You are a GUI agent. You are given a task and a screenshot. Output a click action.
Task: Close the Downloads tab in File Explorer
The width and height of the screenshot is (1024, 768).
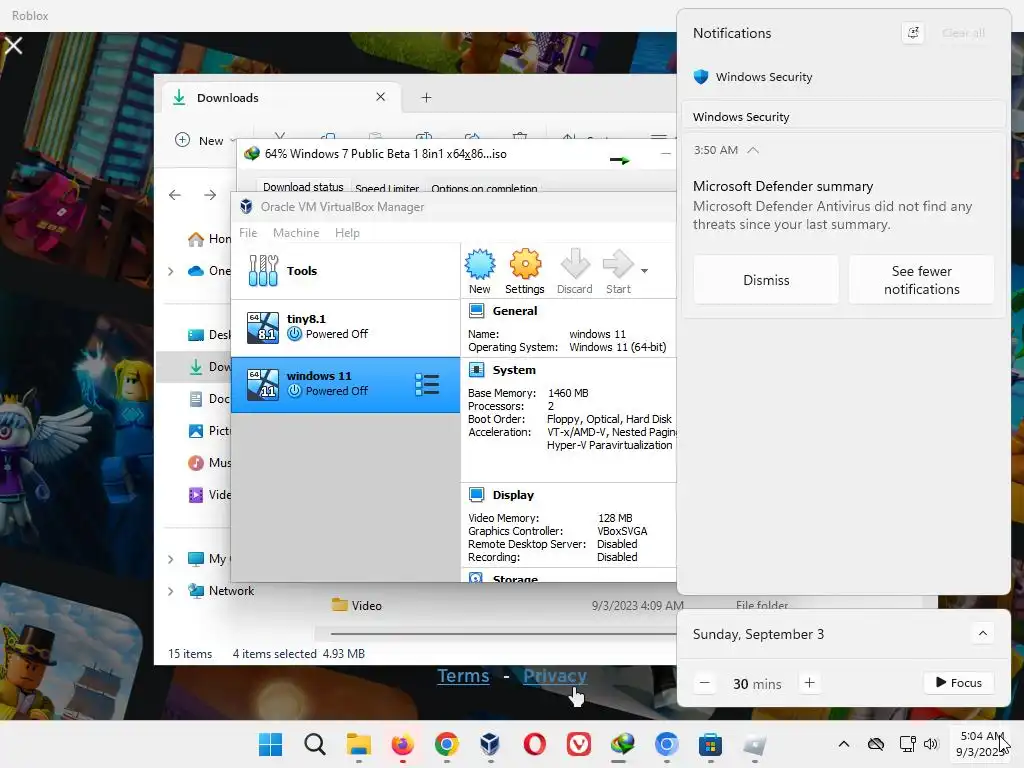coord(381,97)
